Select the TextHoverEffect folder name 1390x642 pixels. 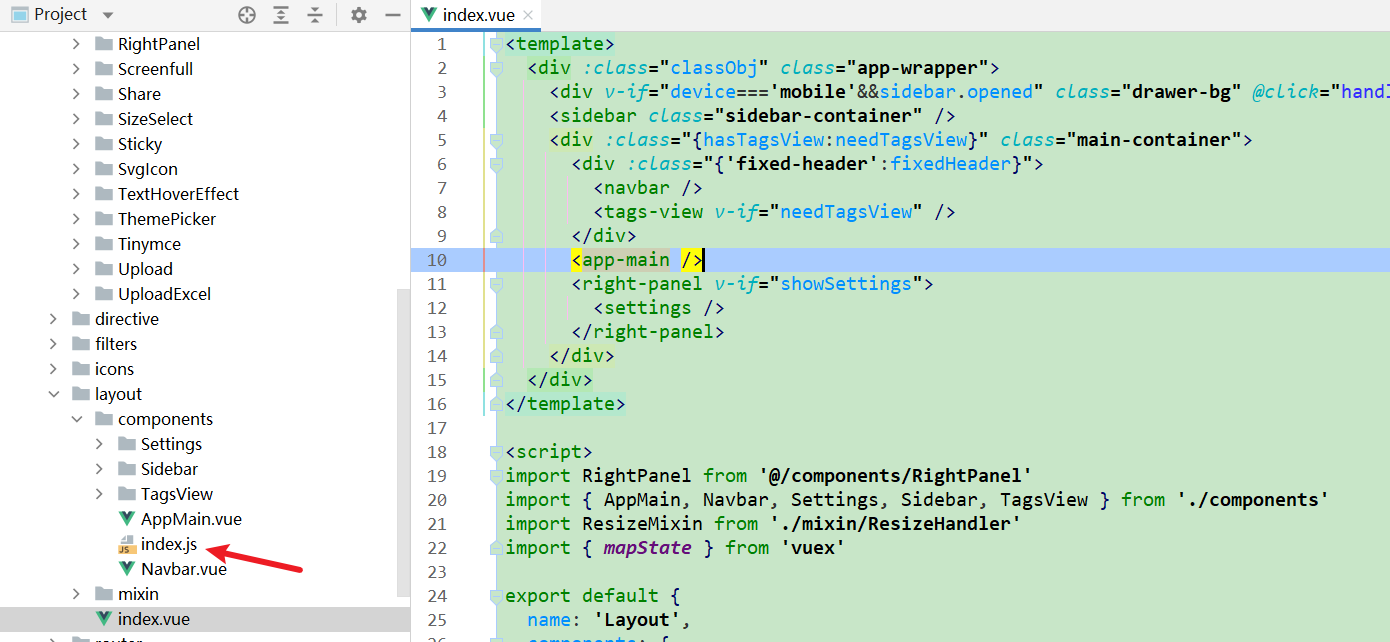(x=178, y=194)
